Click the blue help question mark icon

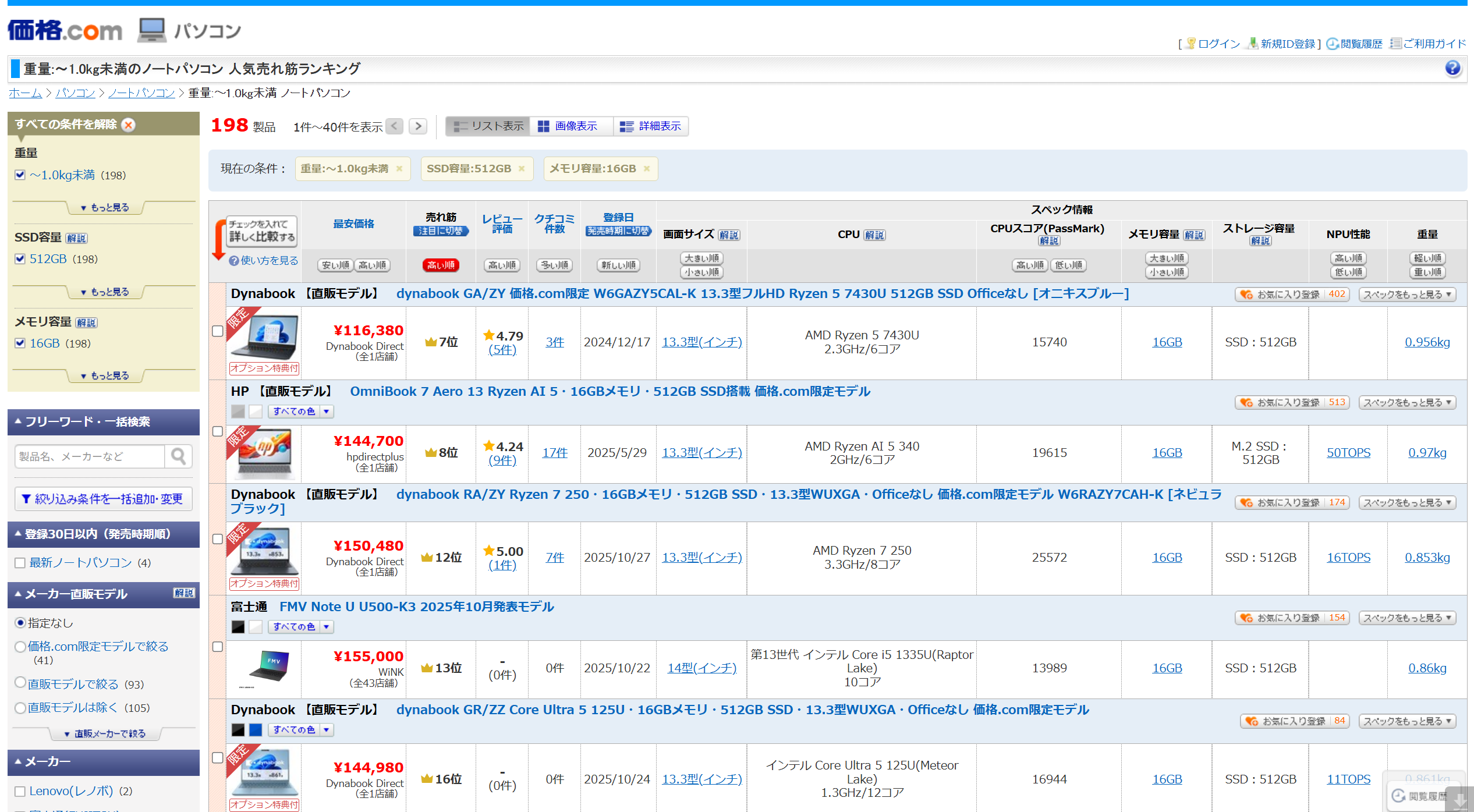tap(1452, 69)
